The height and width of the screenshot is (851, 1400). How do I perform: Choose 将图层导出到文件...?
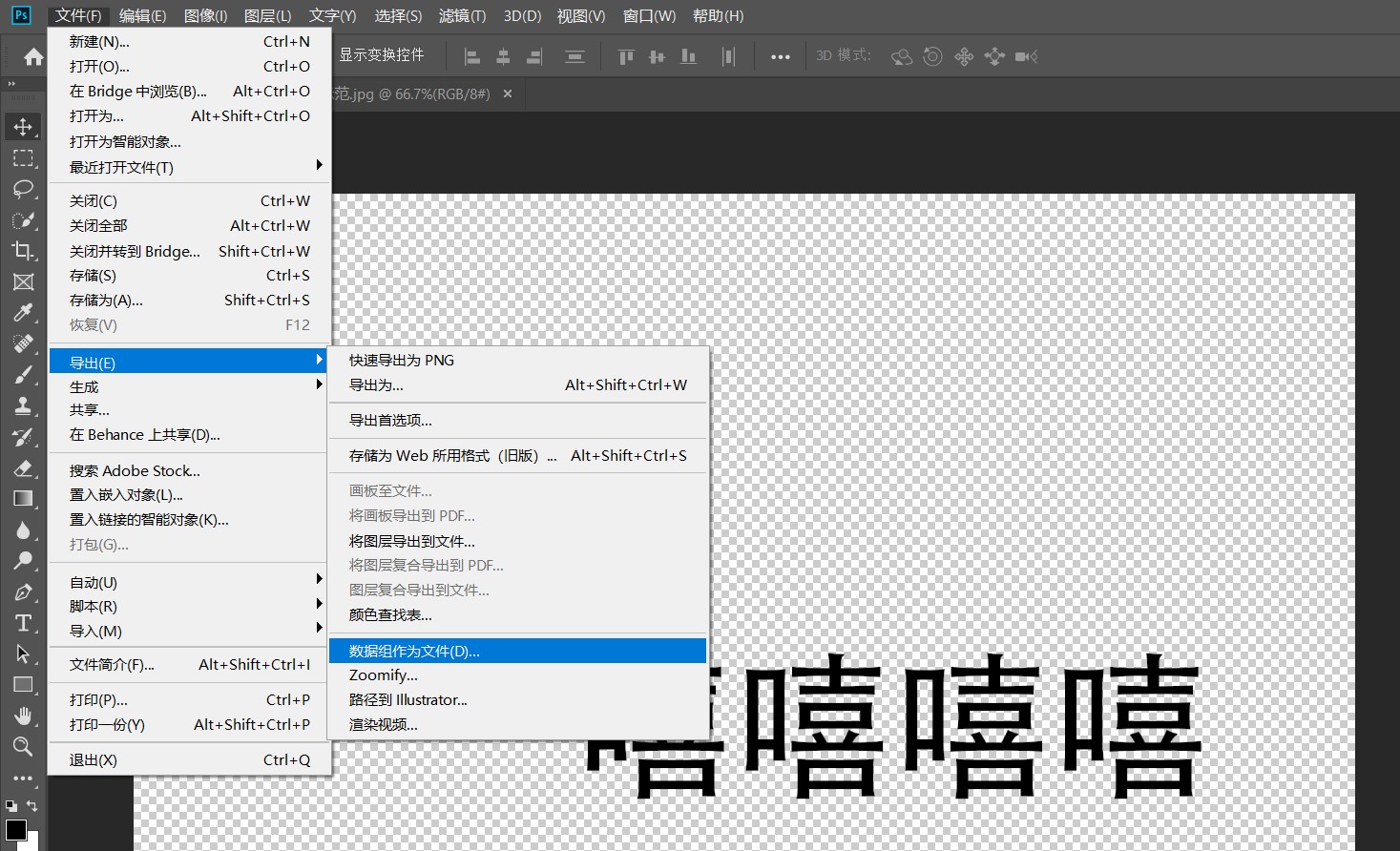(518, 540)
